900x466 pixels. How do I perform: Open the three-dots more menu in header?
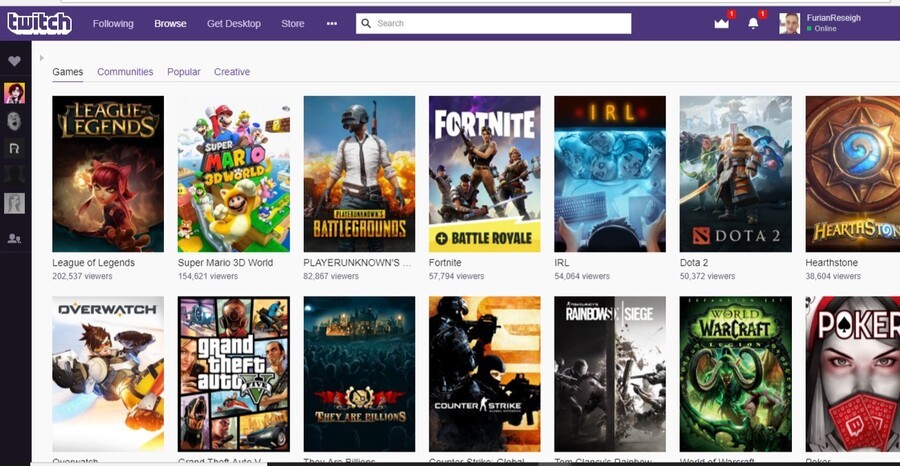(x=332, y=23)
